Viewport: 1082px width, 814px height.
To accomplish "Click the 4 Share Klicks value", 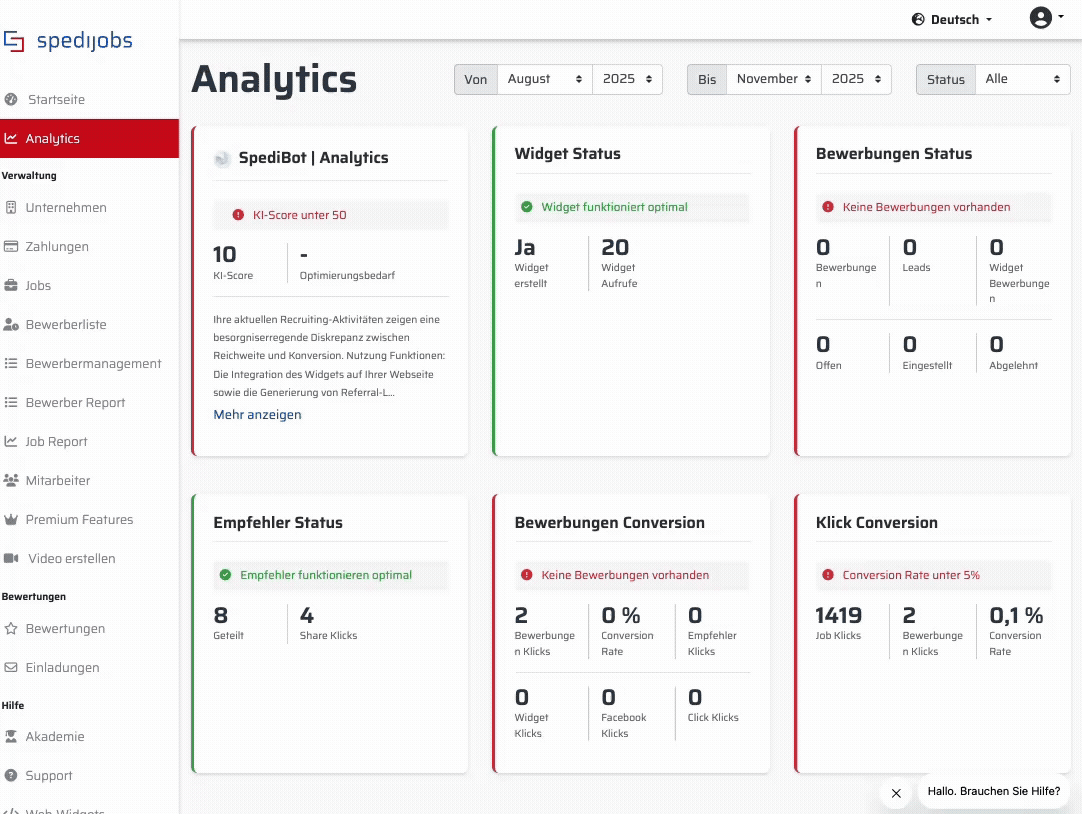I will 307,615.
